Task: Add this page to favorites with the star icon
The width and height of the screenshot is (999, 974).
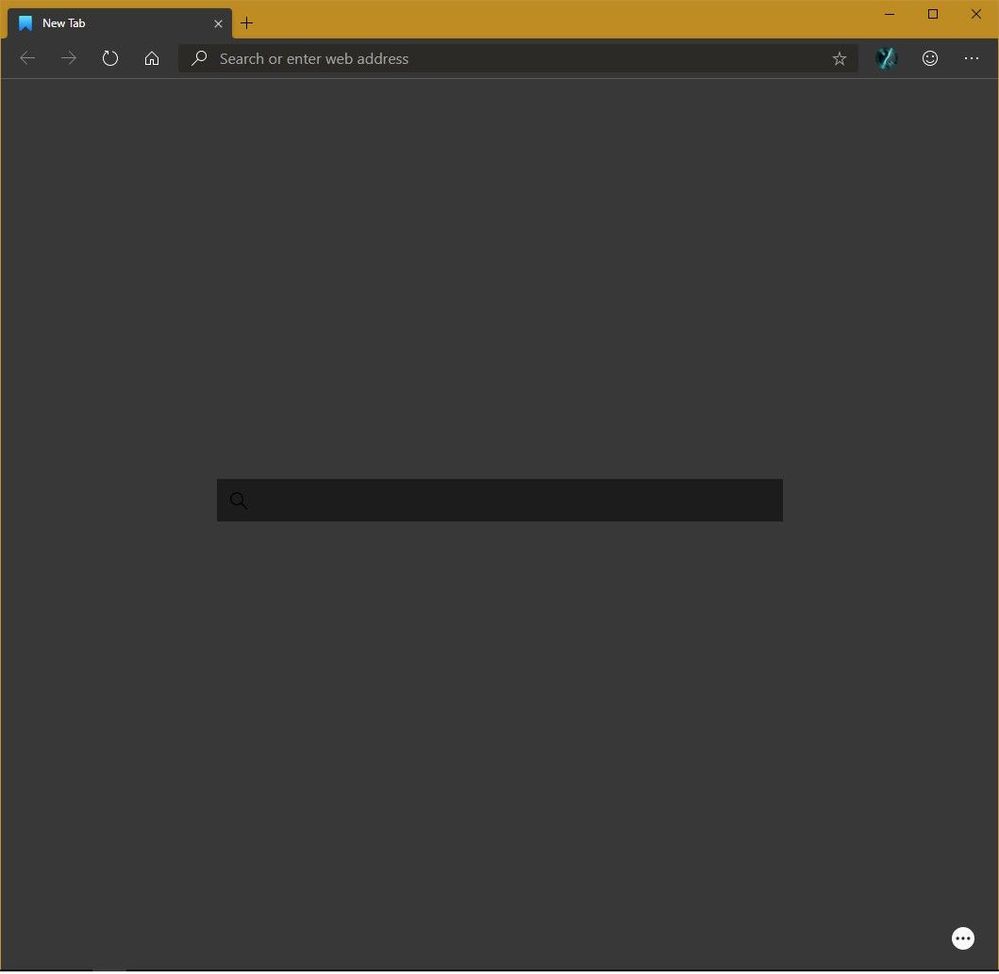Action: (839, 59)
